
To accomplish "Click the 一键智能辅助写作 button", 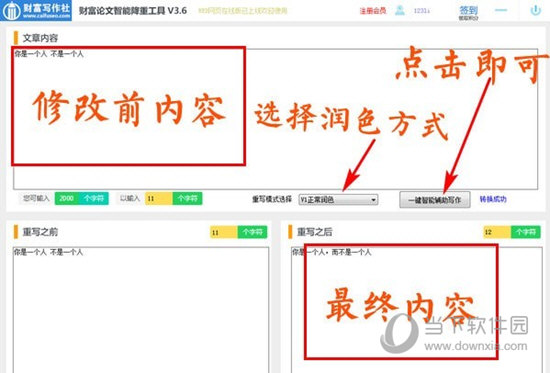I will point(435,200).
